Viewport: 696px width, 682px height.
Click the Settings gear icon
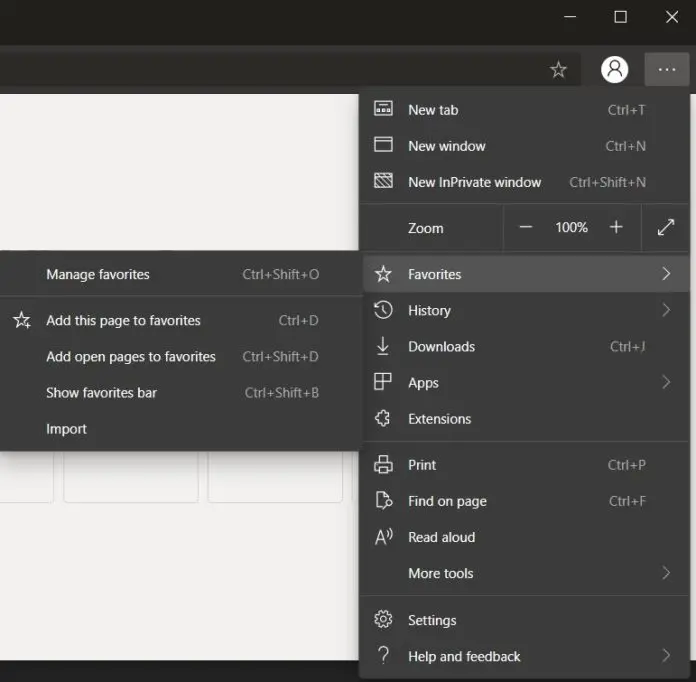tap(383, 619)
